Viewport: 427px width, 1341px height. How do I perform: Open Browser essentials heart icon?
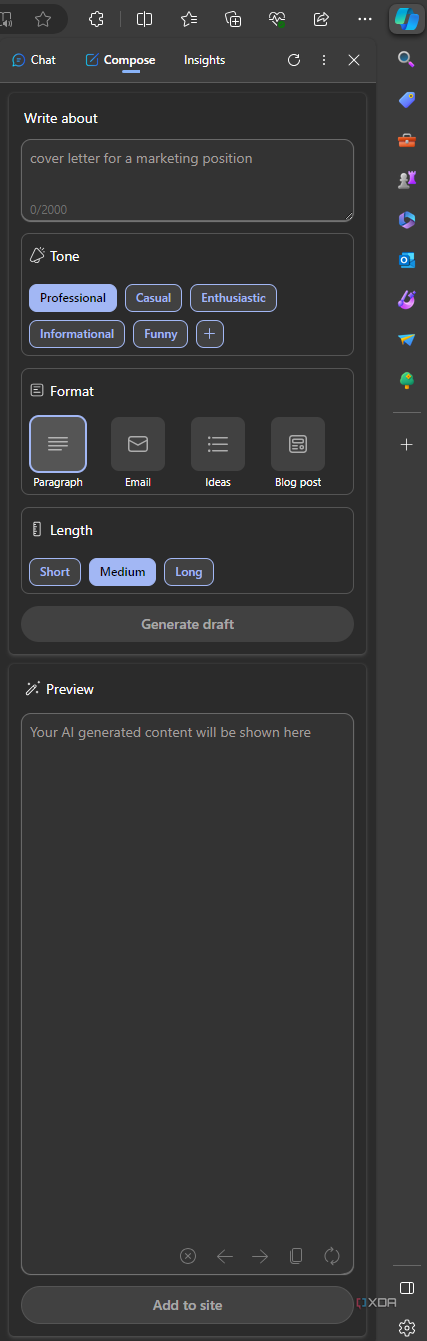(277, 19)
